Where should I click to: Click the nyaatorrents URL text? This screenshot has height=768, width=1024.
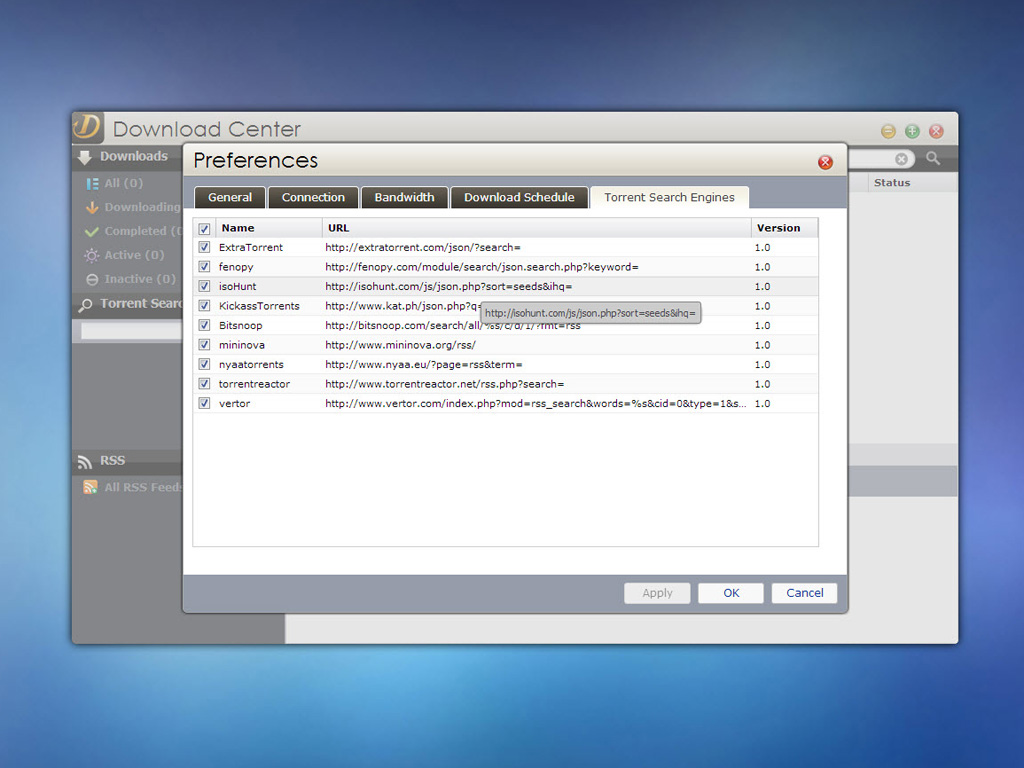point(424,364)
